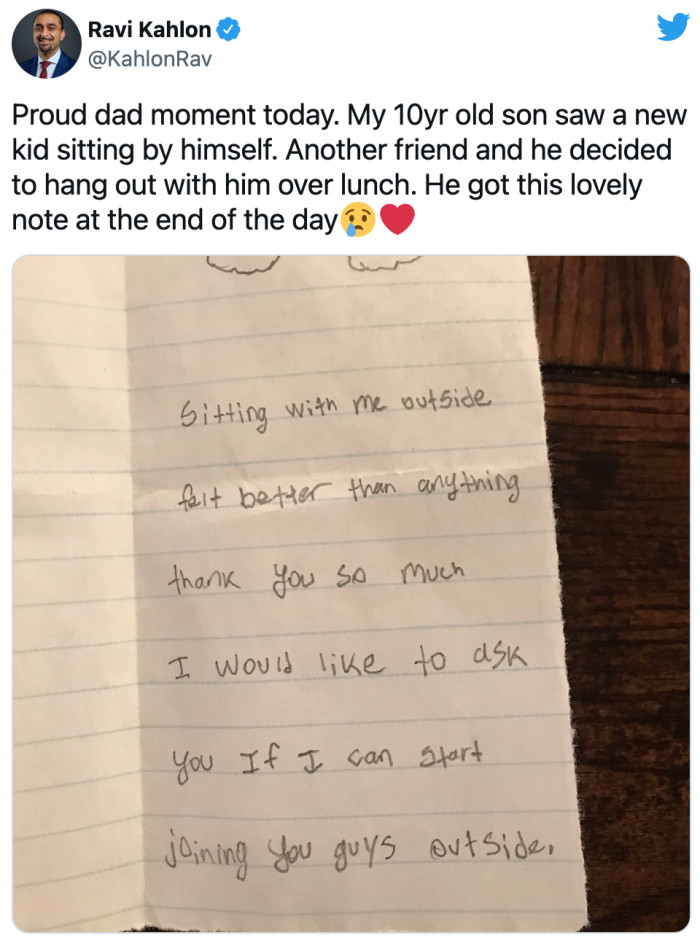Viewport: 700px width, 946px height.
Task: Click the left cloud doodle on note
Action: 242,265
